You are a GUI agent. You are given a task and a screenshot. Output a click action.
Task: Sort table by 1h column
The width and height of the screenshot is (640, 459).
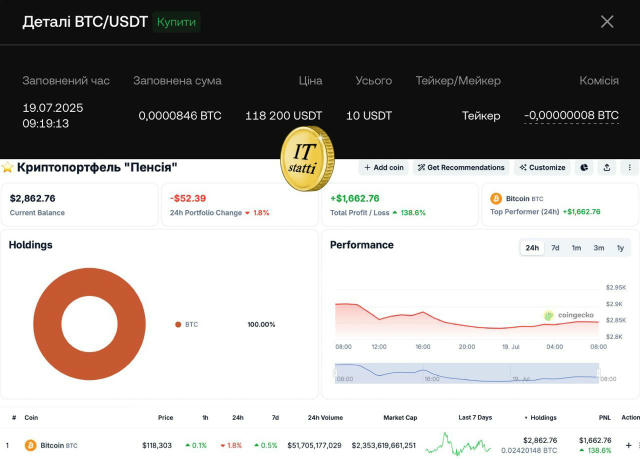(205, 417)
